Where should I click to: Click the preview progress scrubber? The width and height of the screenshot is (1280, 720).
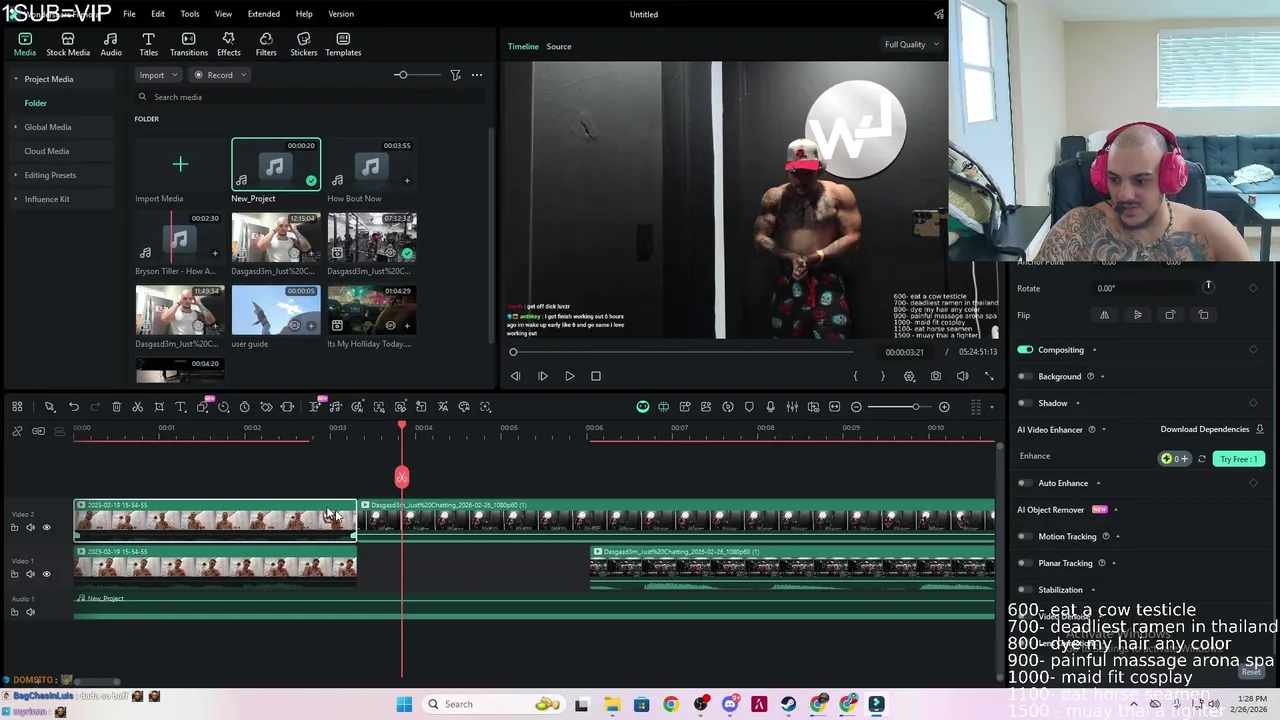[x=682, y=352]
